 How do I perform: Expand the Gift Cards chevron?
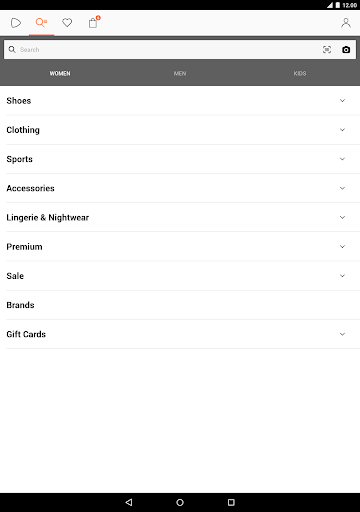342,334
